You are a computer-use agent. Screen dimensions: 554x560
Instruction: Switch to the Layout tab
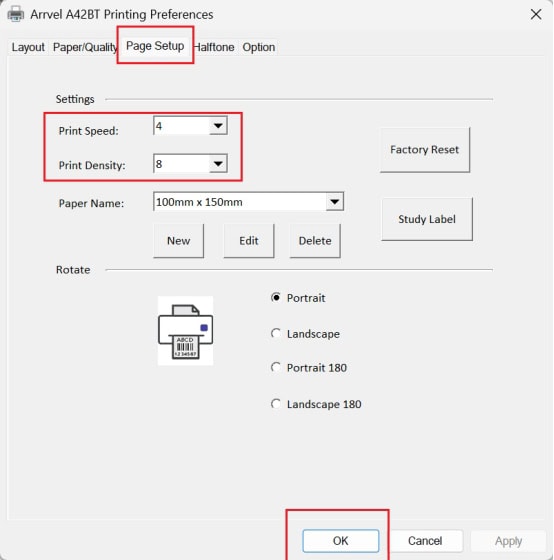coord(28,47)
